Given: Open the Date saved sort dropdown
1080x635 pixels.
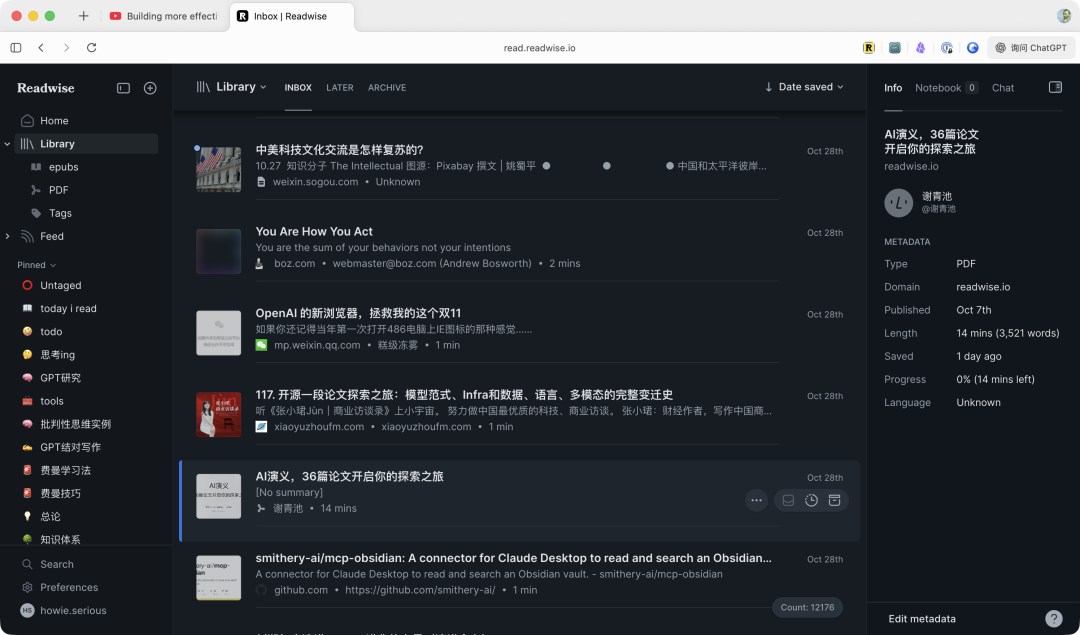Looking at the screenshot, I should pos(804,87).
